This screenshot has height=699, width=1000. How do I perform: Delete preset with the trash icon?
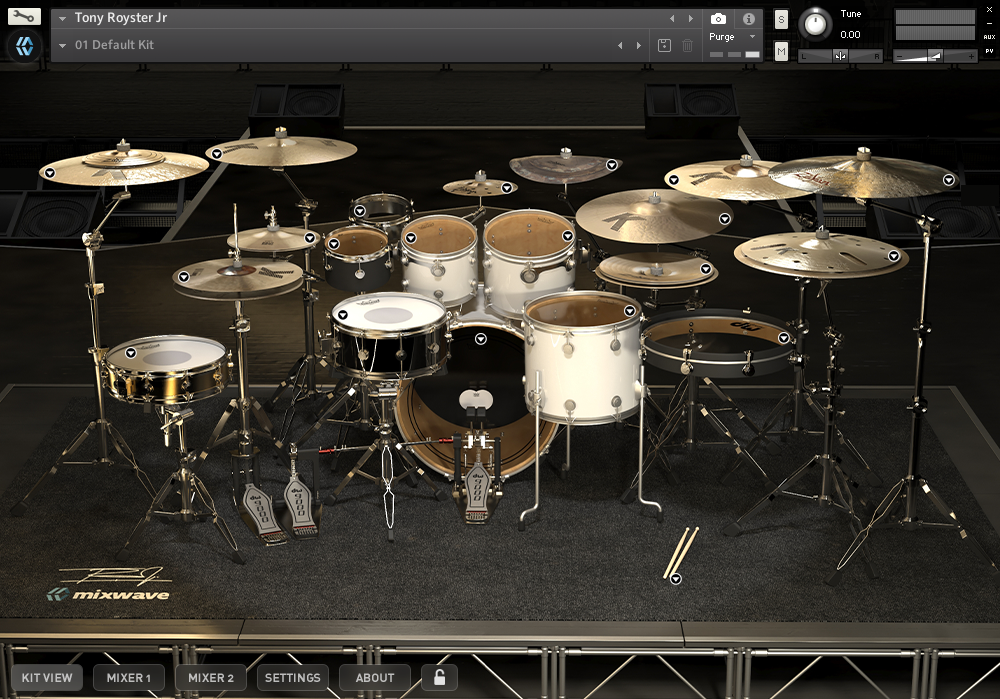pos(688,45)
